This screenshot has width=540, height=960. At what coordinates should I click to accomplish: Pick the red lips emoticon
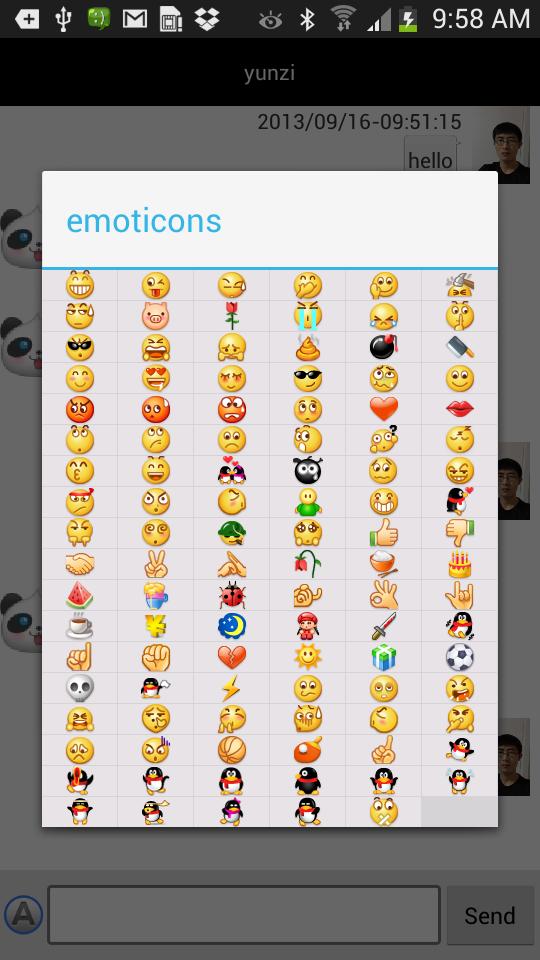pyautogui.click(x=460, y=409)
